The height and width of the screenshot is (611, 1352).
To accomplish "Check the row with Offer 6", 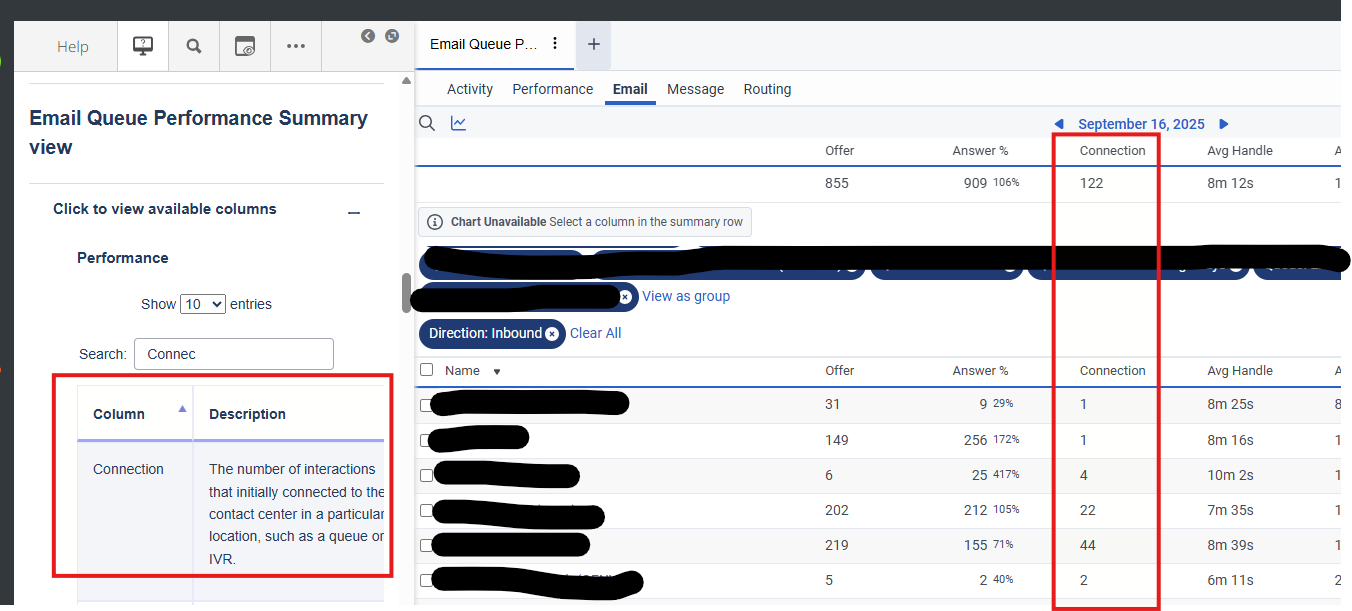I will point(427,475).
